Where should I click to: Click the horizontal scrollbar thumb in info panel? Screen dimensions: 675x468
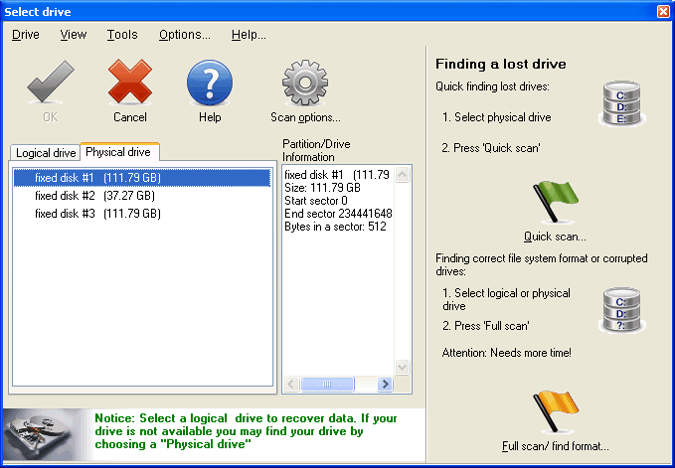pyautogui.click(x=327, y=384)
